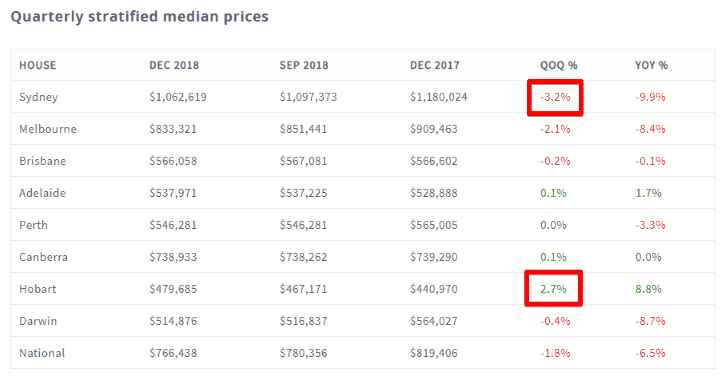Click the DEC 2018 column header
This screenshot has height=381, width=726.
click(x=174, y=65)
